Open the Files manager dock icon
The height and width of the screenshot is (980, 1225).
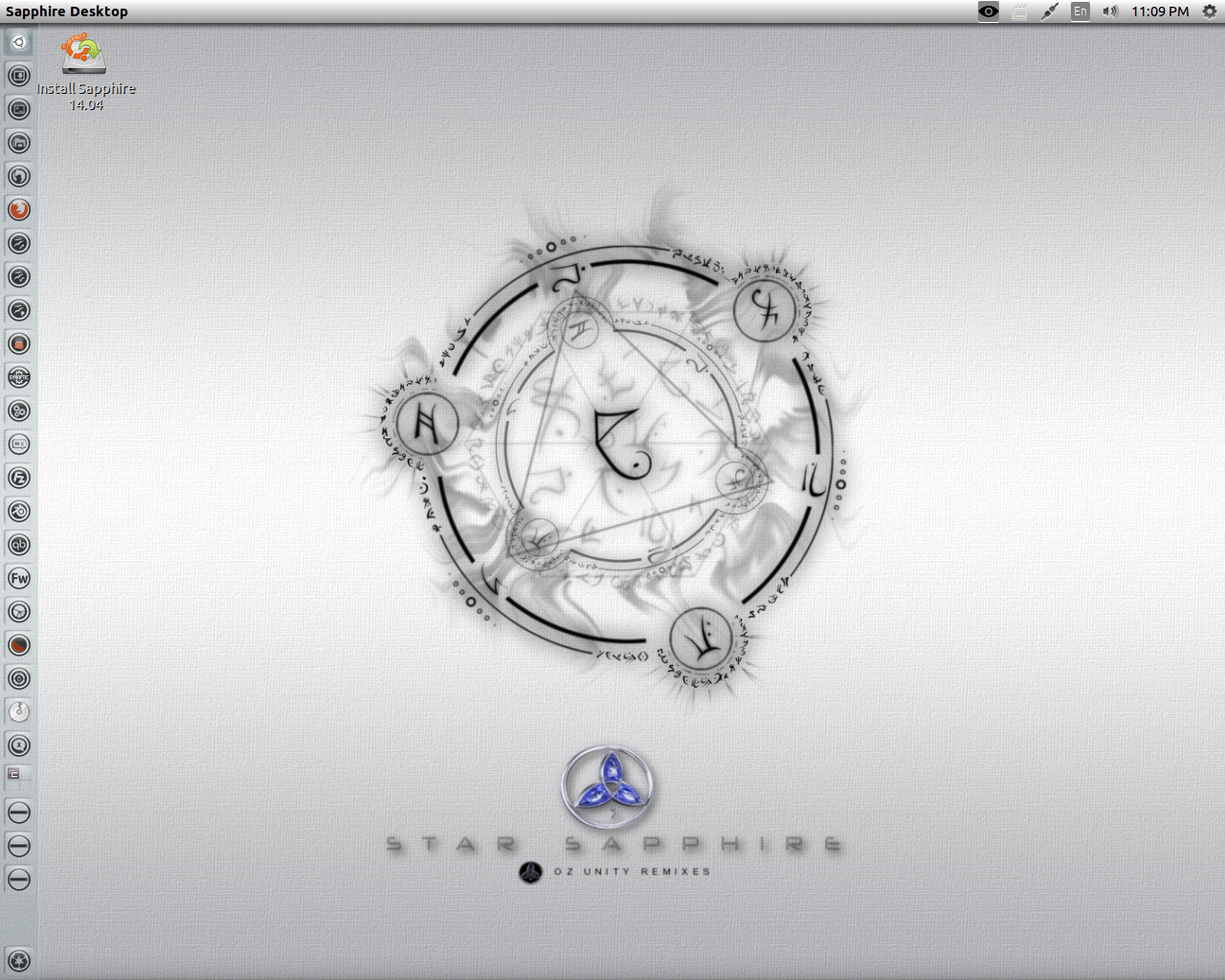coord(19,143)
